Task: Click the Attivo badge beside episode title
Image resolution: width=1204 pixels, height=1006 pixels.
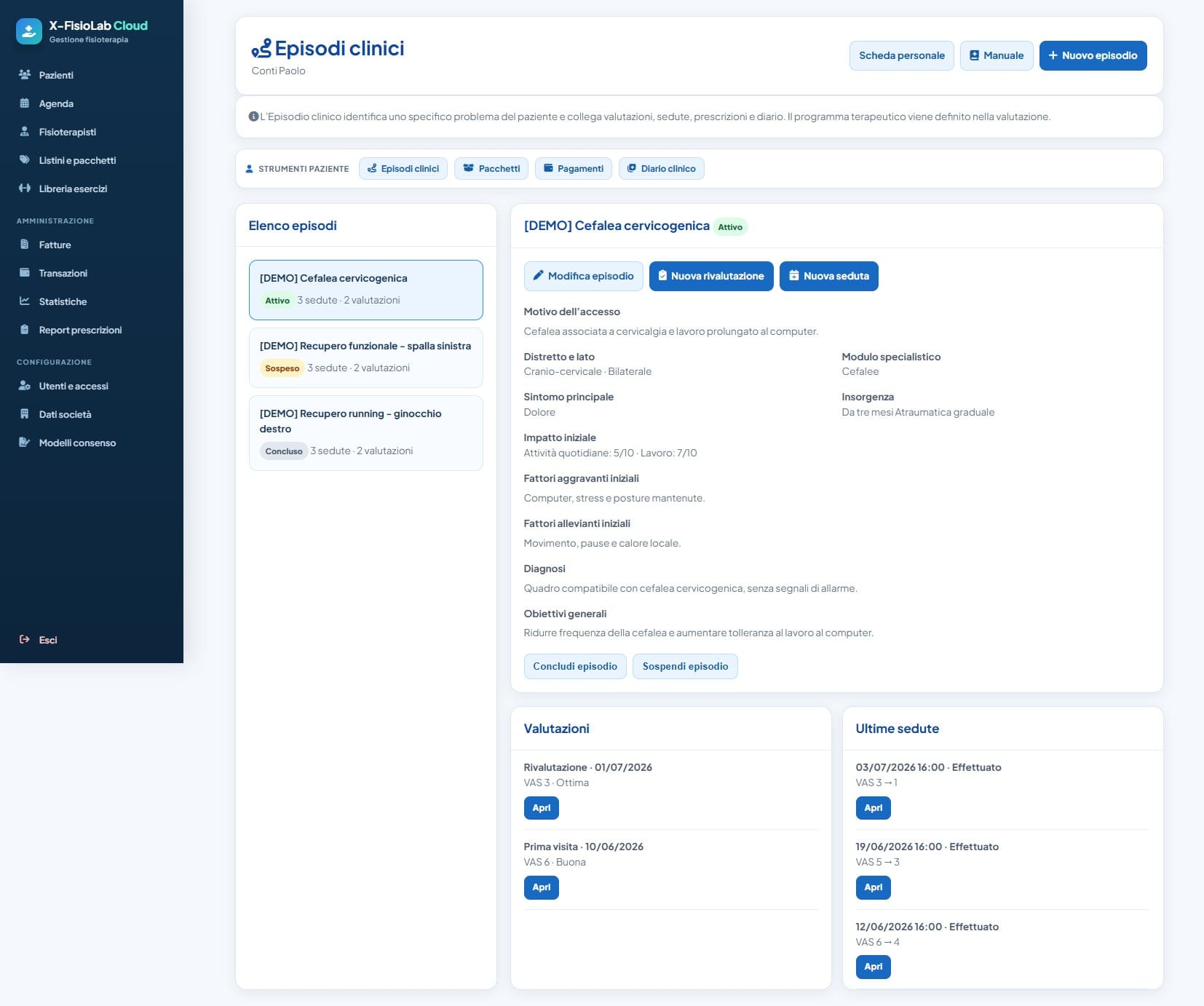Action: coord(730,227)
